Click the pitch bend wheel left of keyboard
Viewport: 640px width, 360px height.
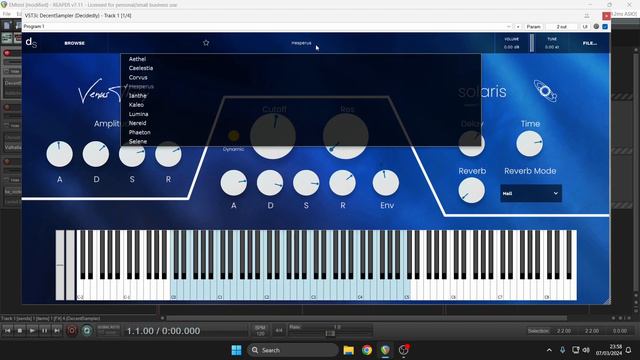click(x=60, y=265)
